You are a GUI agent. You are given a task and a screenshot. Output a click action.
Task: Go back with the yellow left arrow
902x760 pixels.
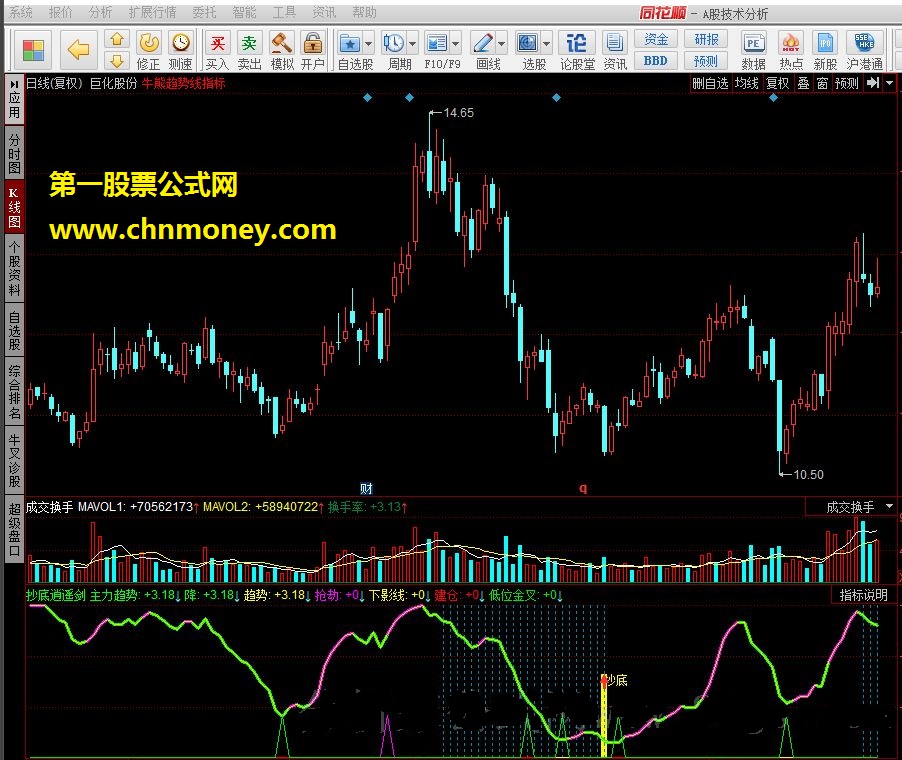[x=78, y=50]
